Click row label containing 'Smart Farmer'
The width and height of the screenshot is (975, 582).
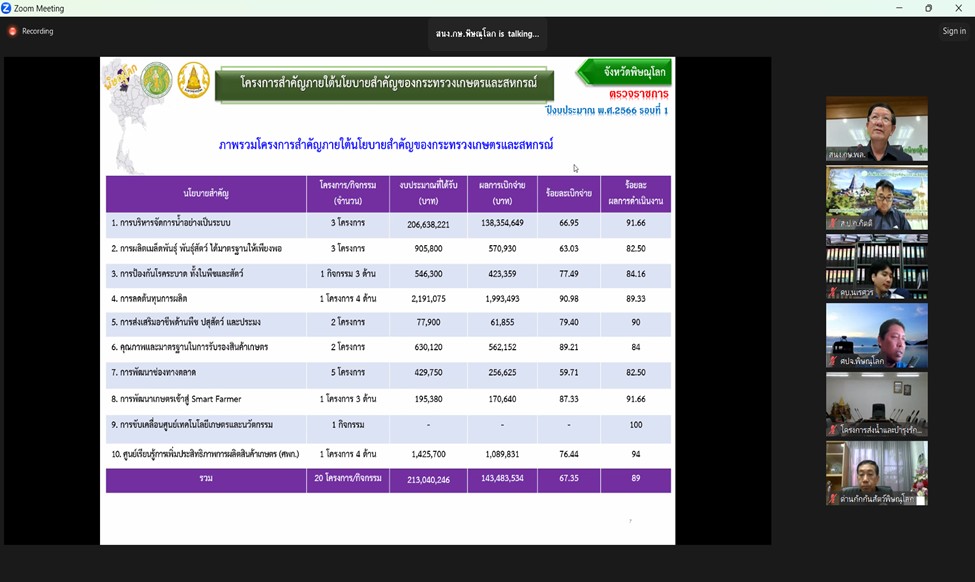coord(176,399)
